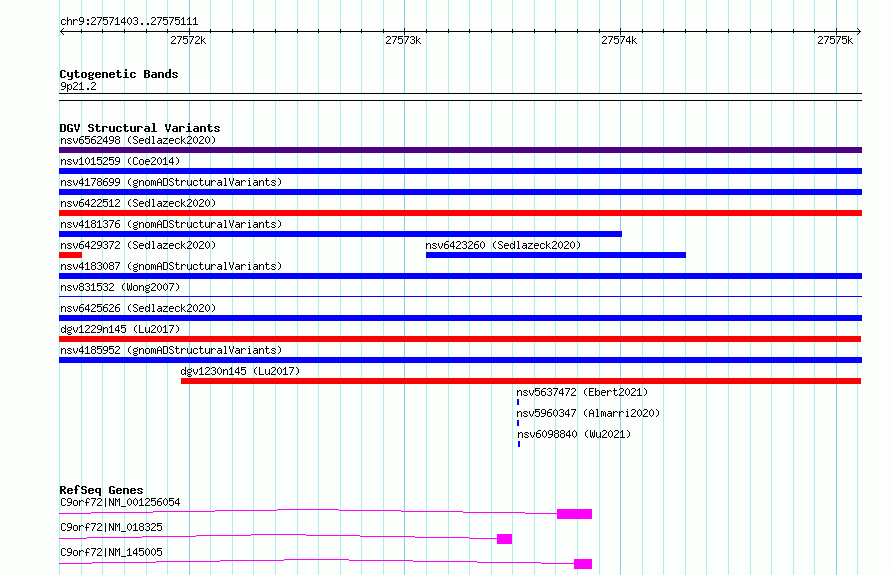The image size is (890, 575).
Task: Click the blue nsv4185952 variant bar
Action: pos(460,360)
